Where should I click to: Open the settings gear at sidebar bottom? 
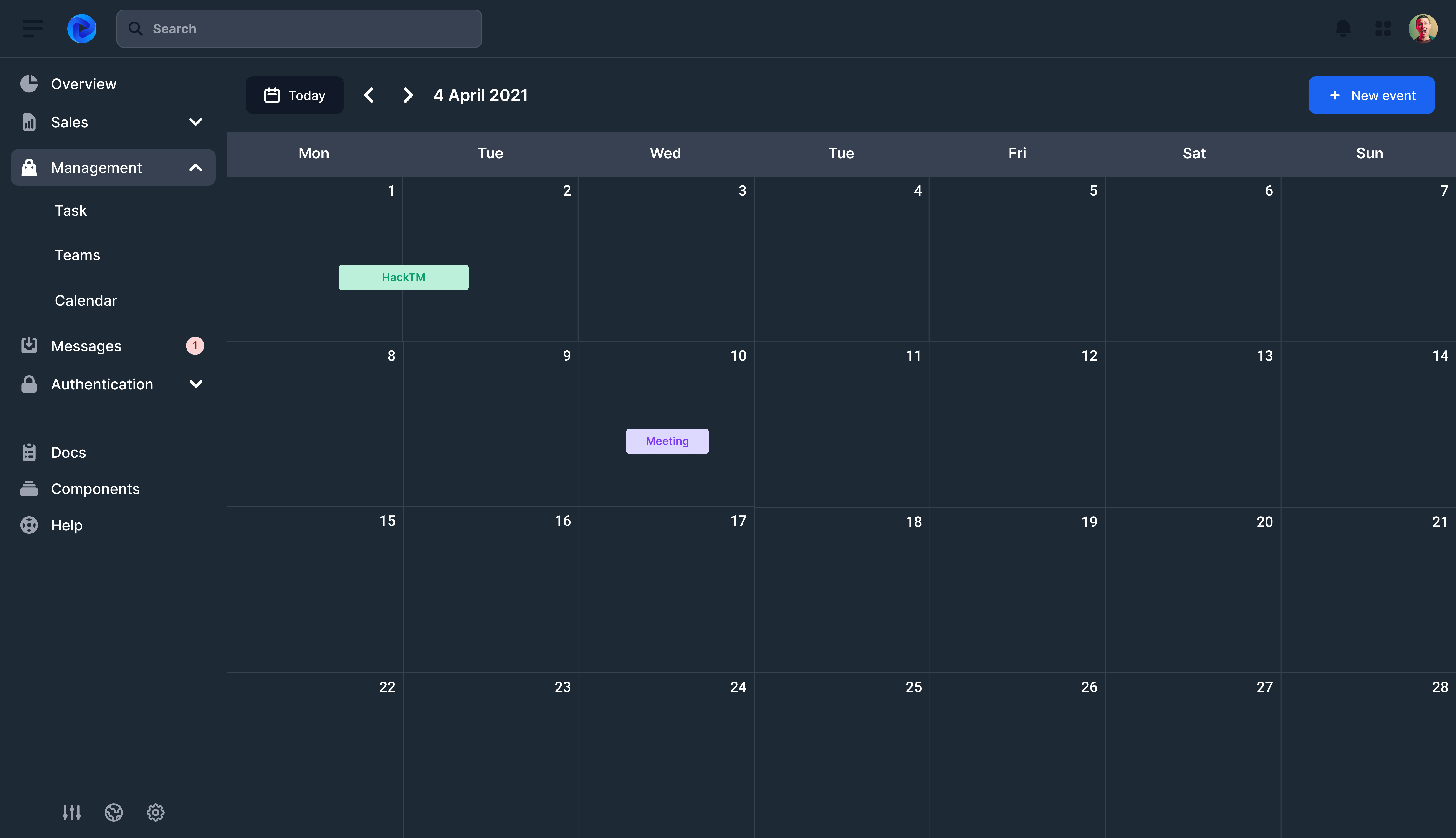(x=155, y=812)
